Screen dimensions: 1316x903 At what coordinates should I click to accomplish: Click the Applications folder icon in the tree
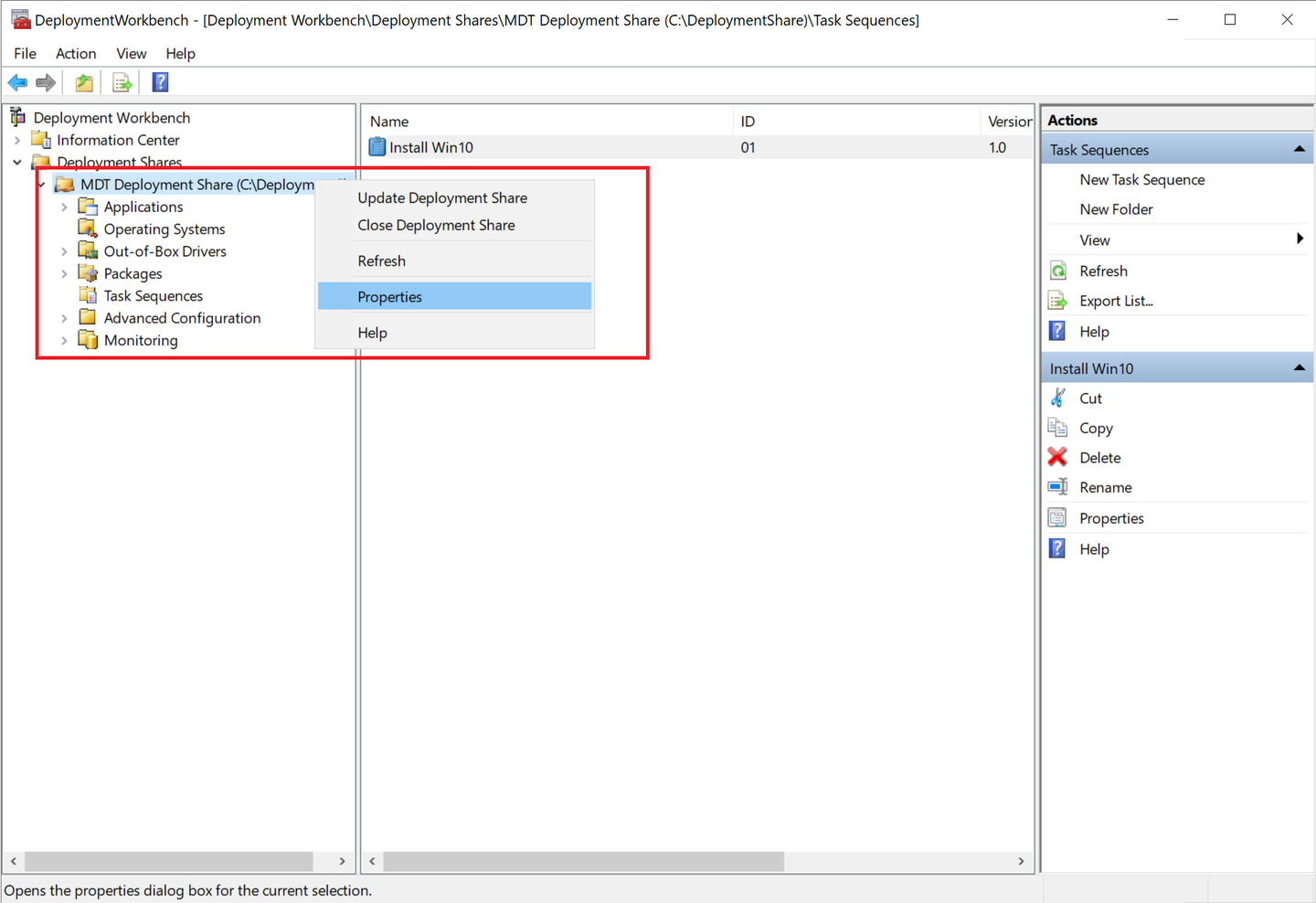tap(88, 207)
